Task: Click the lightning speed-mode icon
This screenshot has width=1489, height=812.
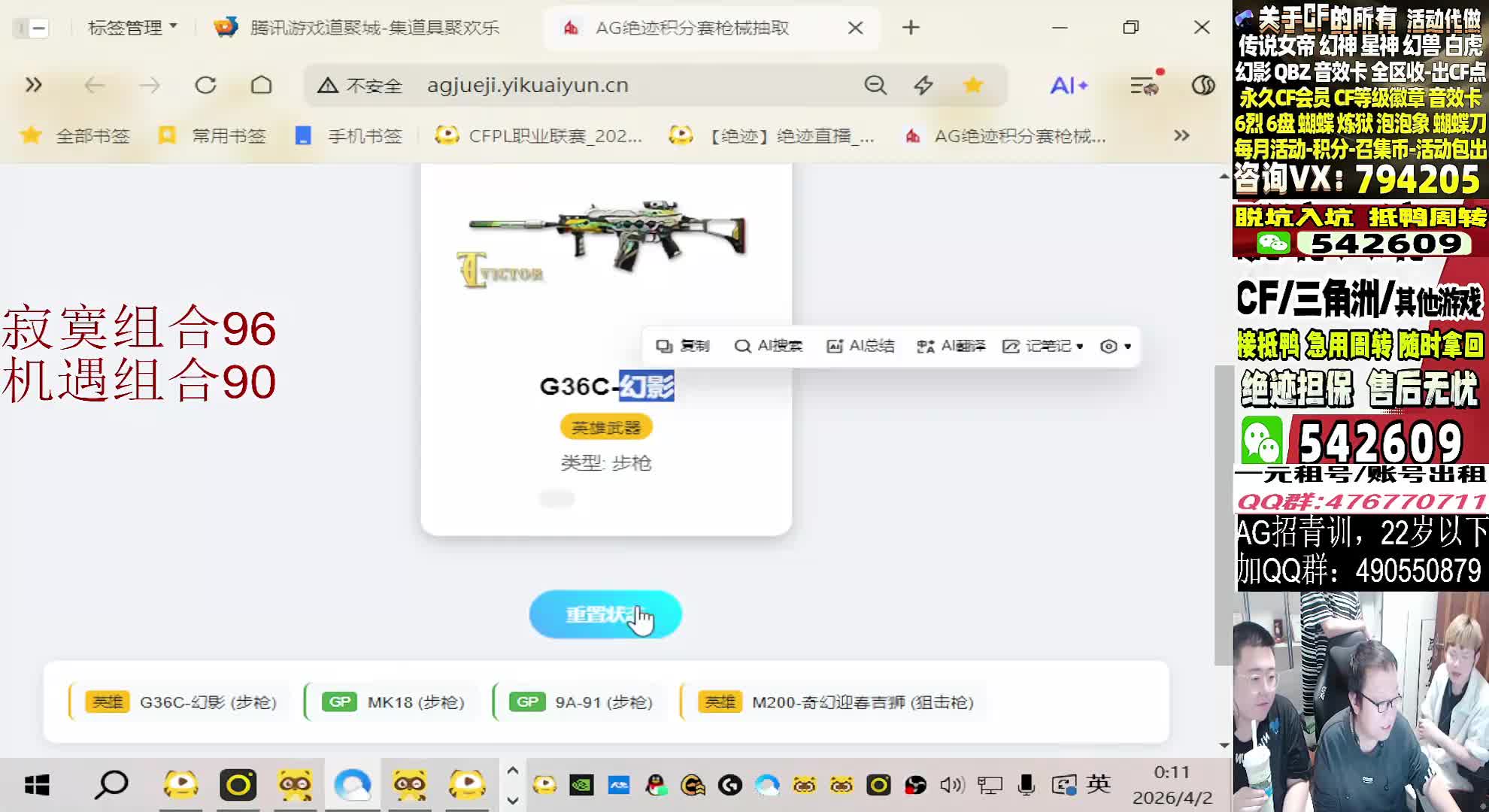Action: pyautogui.click(x=923, y=85)
